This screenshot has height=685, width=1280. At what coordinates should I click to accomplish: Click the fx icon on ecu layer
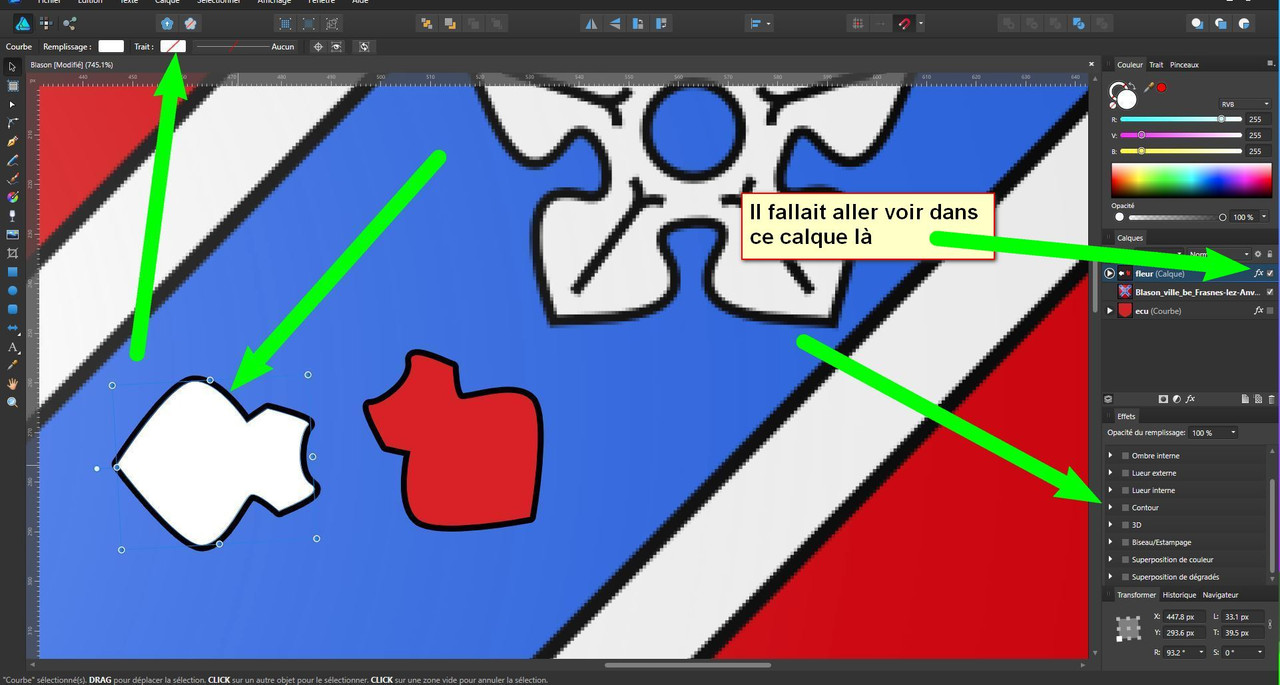tap(1258, 311)
